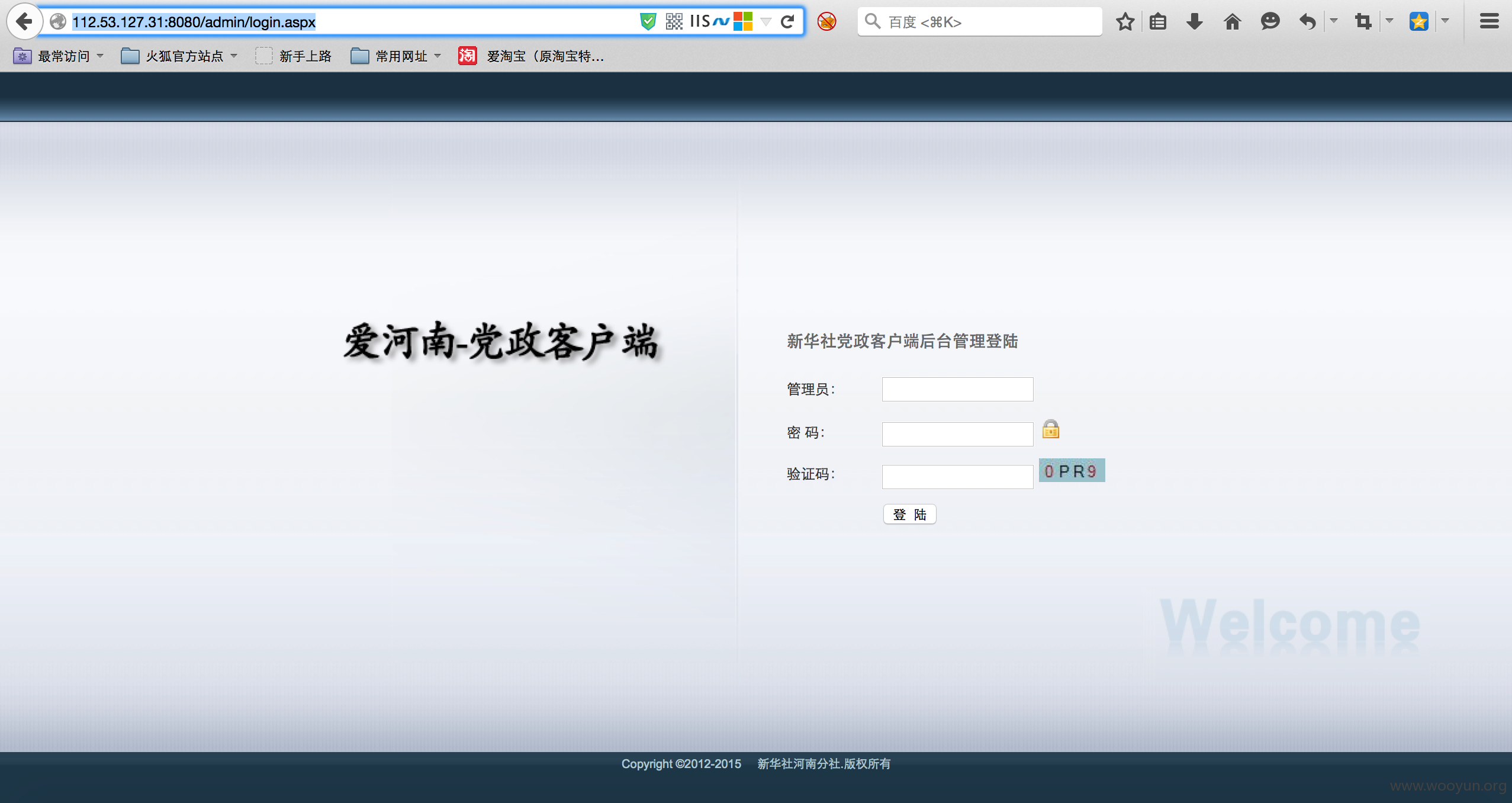Open dropdown arrow next to blue star icon
The image size is (1512, 803).
pyautogui.click(x=1445, y=21)
